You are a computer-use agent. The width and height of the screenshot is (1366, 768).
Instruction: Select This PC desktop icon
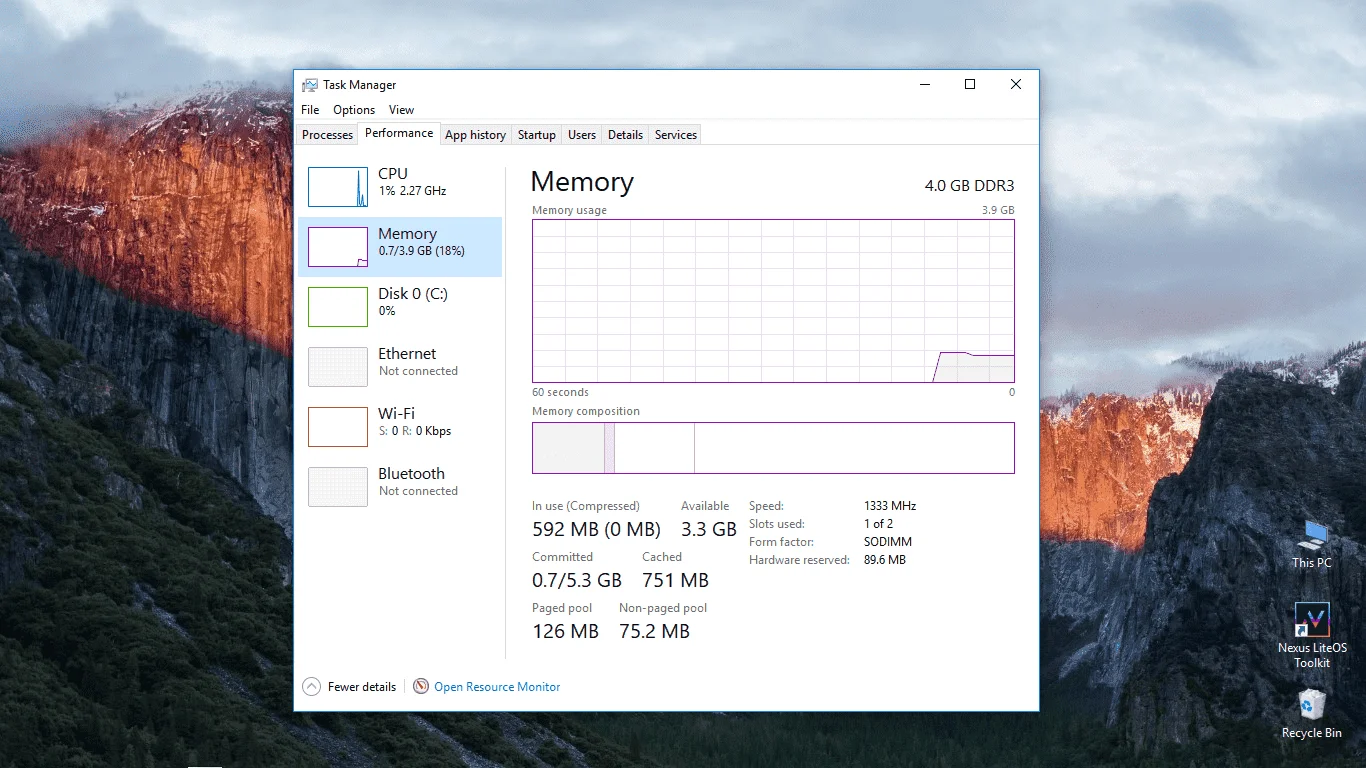tap(1311, 545)
